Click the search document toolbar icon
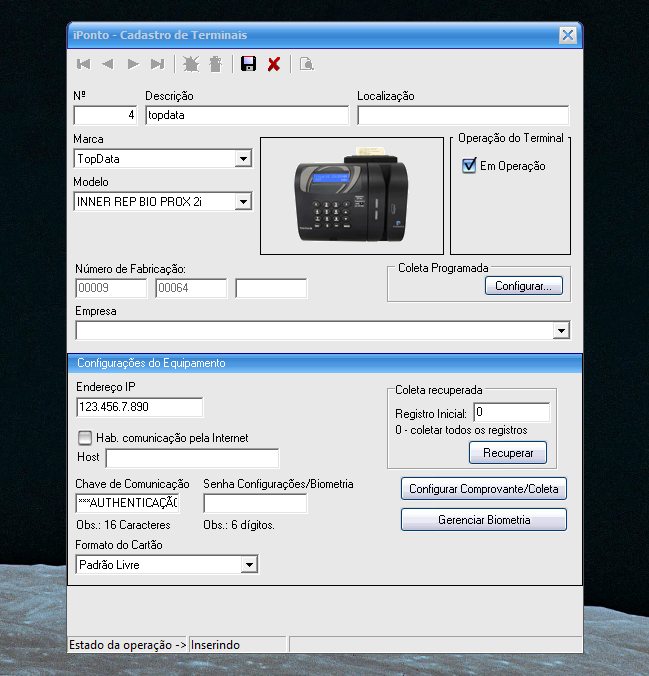 pos(307,64)
